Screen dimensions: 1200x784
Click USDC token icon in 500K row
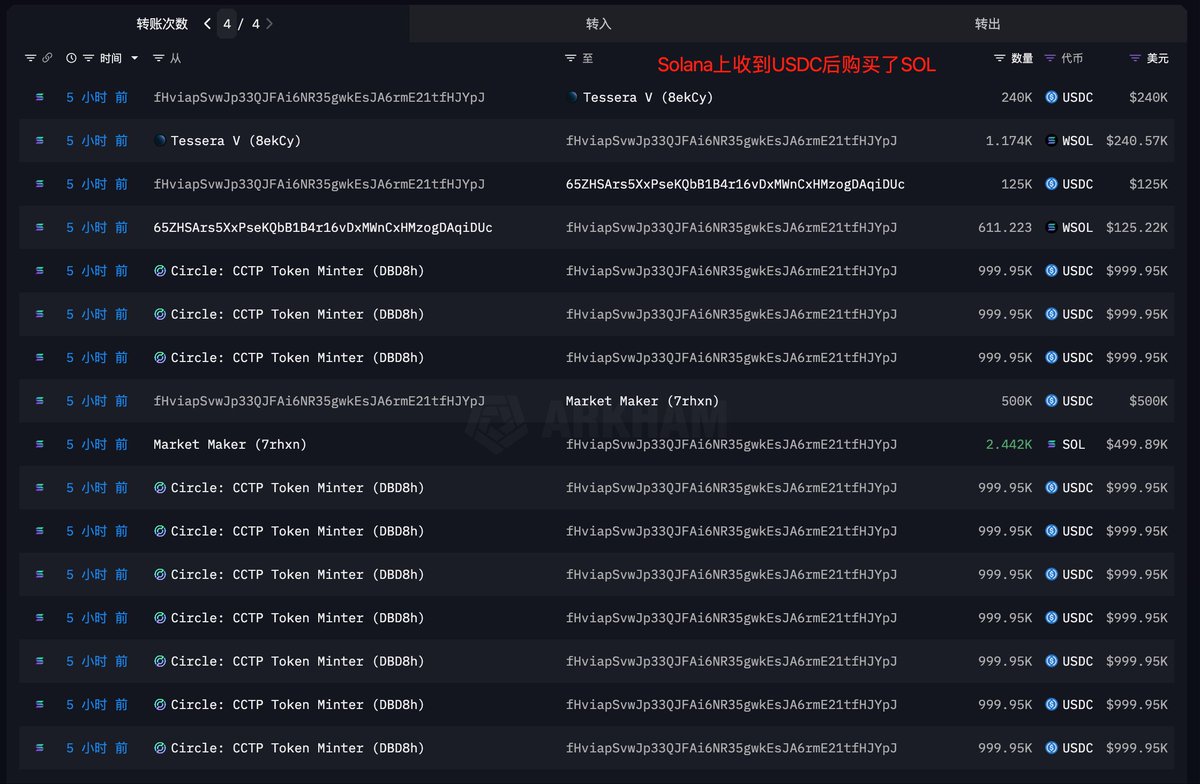click(x=1051, y=401)
